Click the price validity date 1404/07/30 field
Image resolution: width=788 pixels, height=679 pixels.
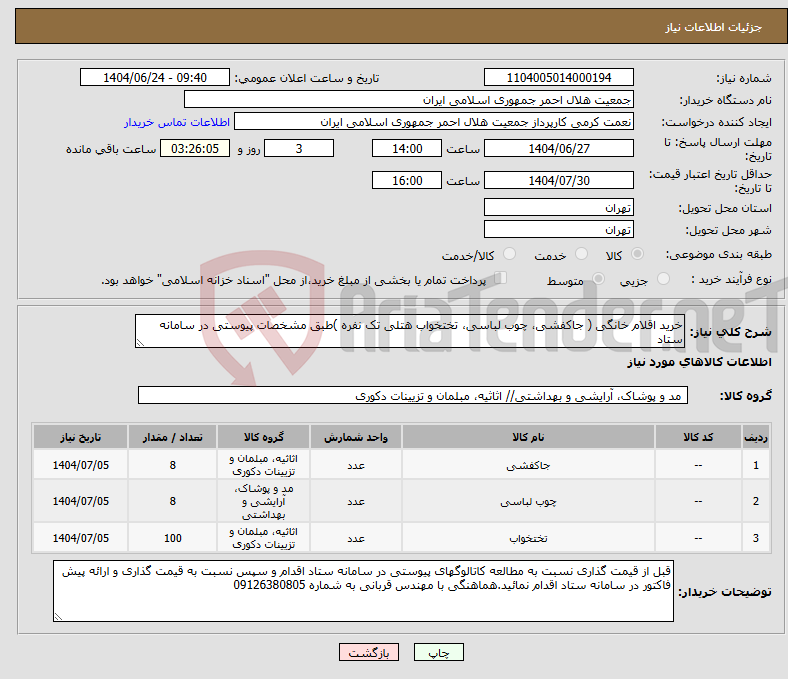coord(558,181)
